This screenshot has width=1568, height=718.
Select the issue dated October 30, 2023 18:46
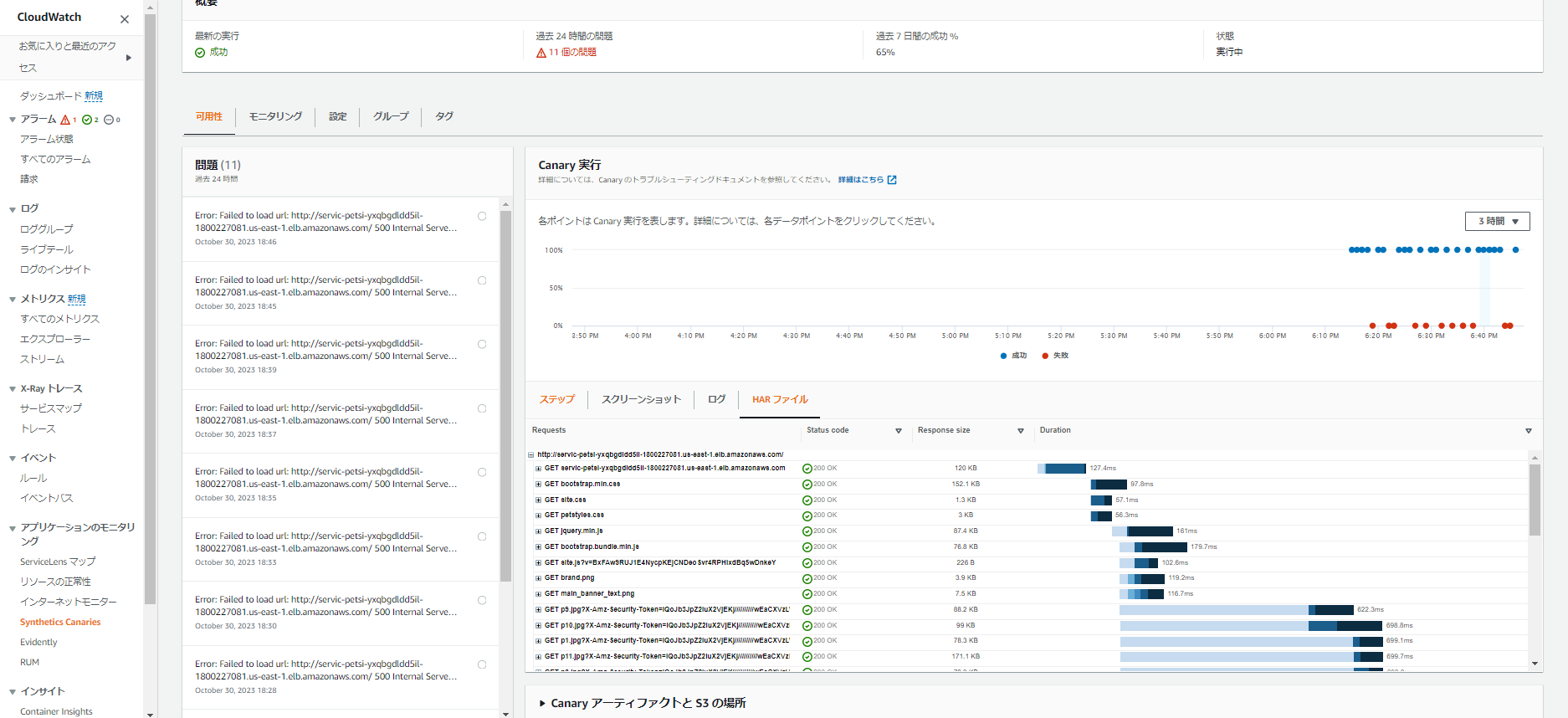482,216
